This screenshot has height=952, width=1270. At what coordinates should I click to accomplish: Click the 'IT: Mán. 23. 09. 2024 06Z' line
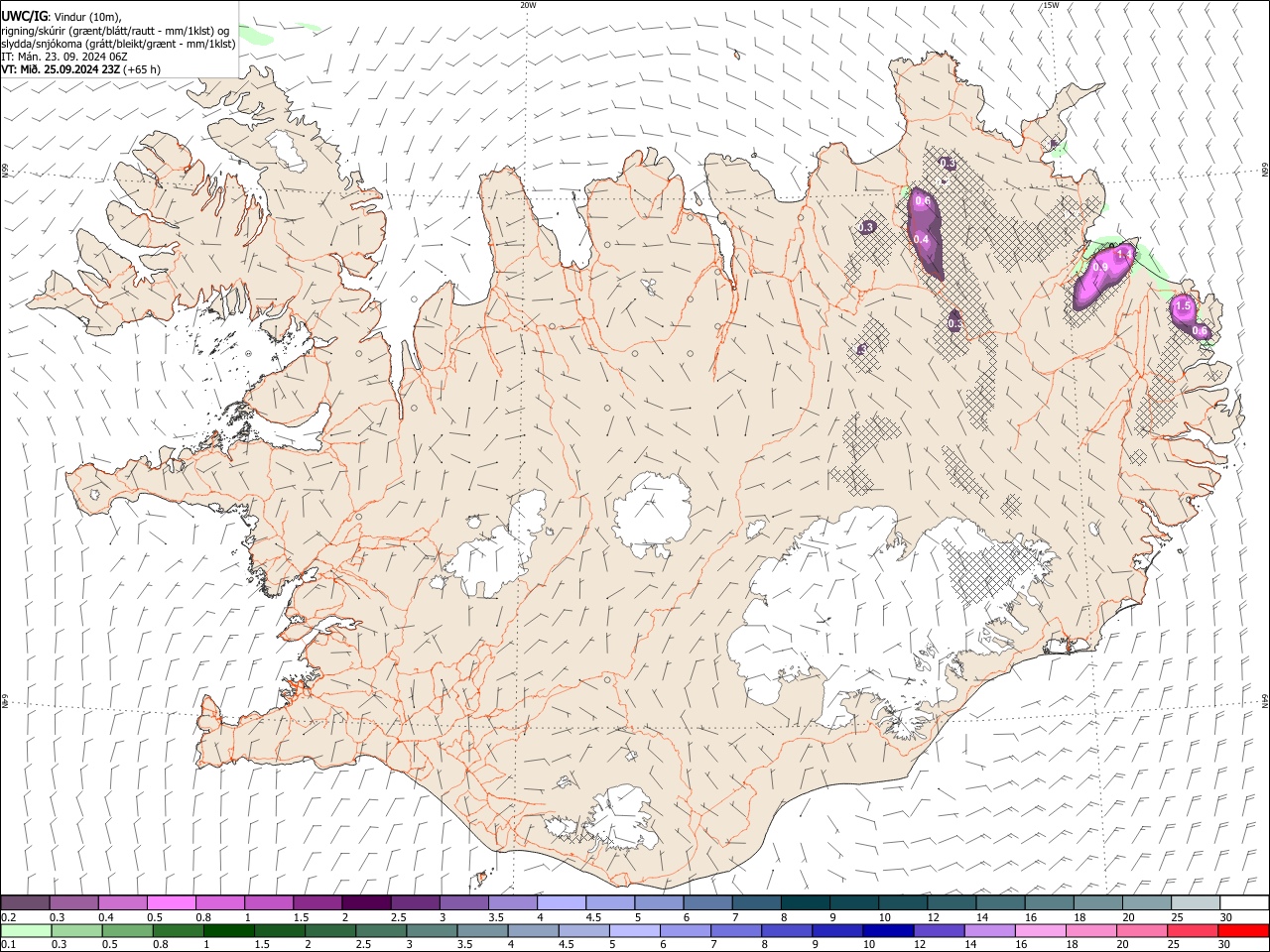[63, 57]
